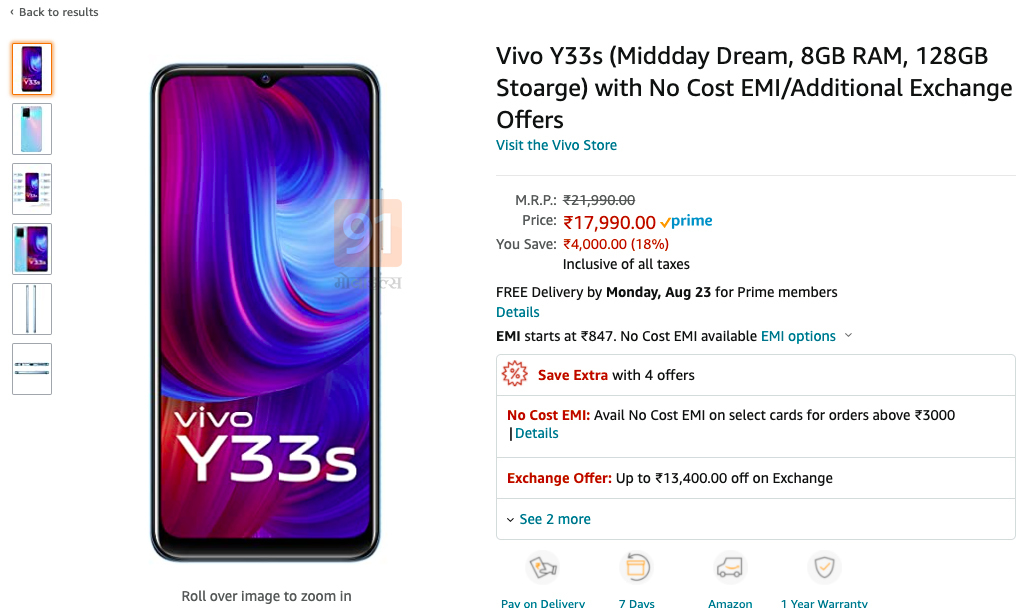
Task: Click the prime logo next to price
Action: 686,221
